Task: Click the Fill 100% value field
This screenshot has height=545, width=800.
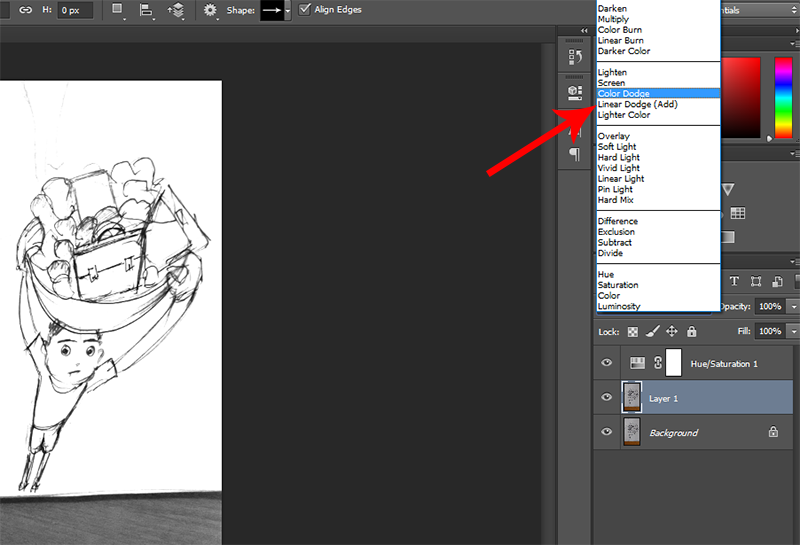Action: coord(771,331)
